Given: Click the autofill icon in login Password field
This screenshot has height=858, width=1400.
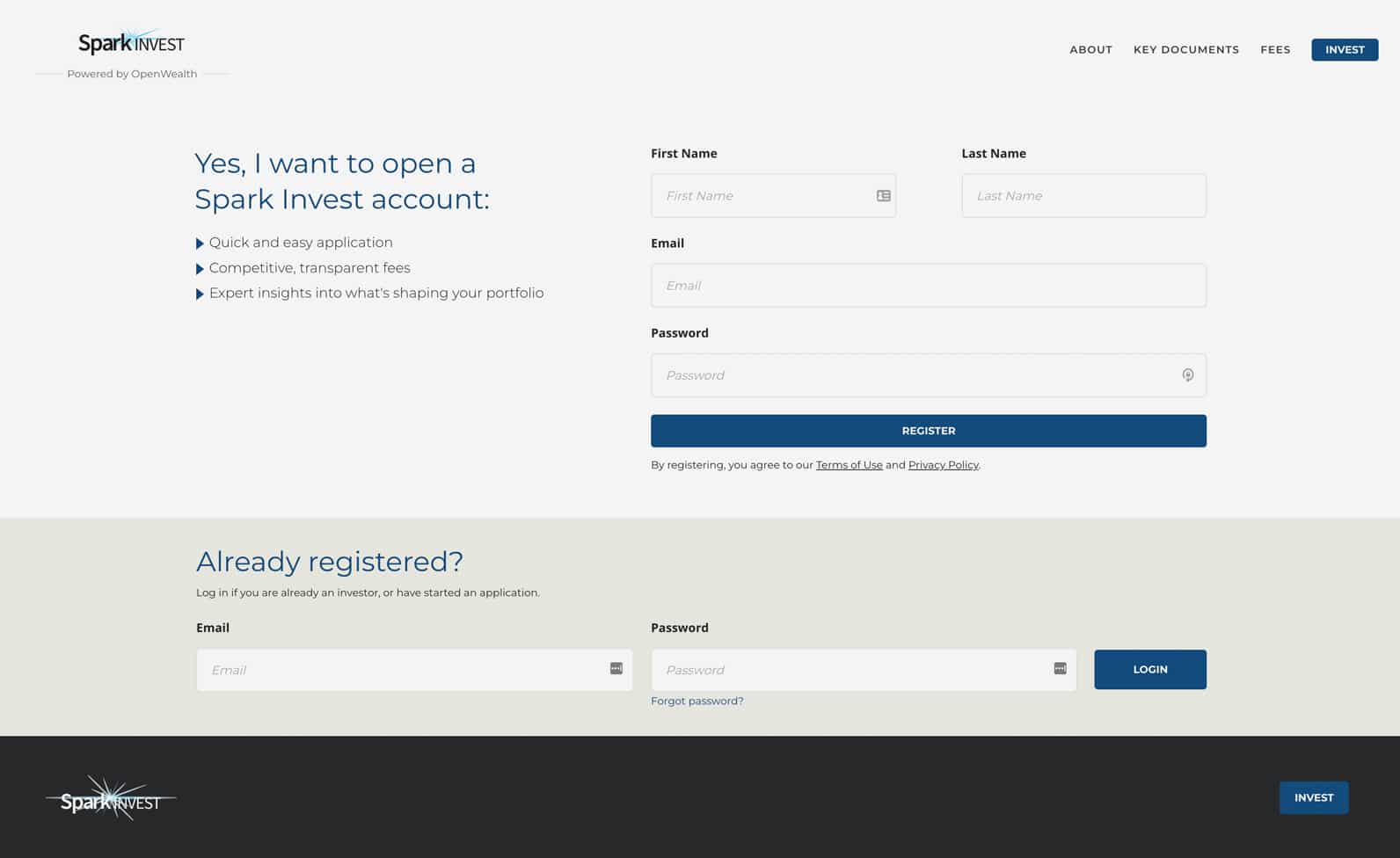Looking at the screenshot, I should tap(1061, 669).
